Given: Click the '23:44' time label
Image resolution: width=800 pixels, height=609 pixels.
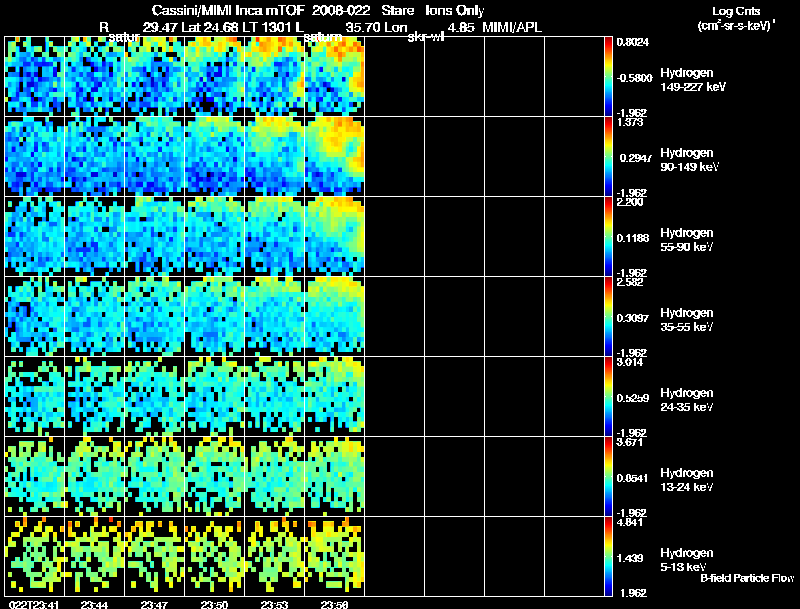Looking at the screenshot, I should pos(94,605).
